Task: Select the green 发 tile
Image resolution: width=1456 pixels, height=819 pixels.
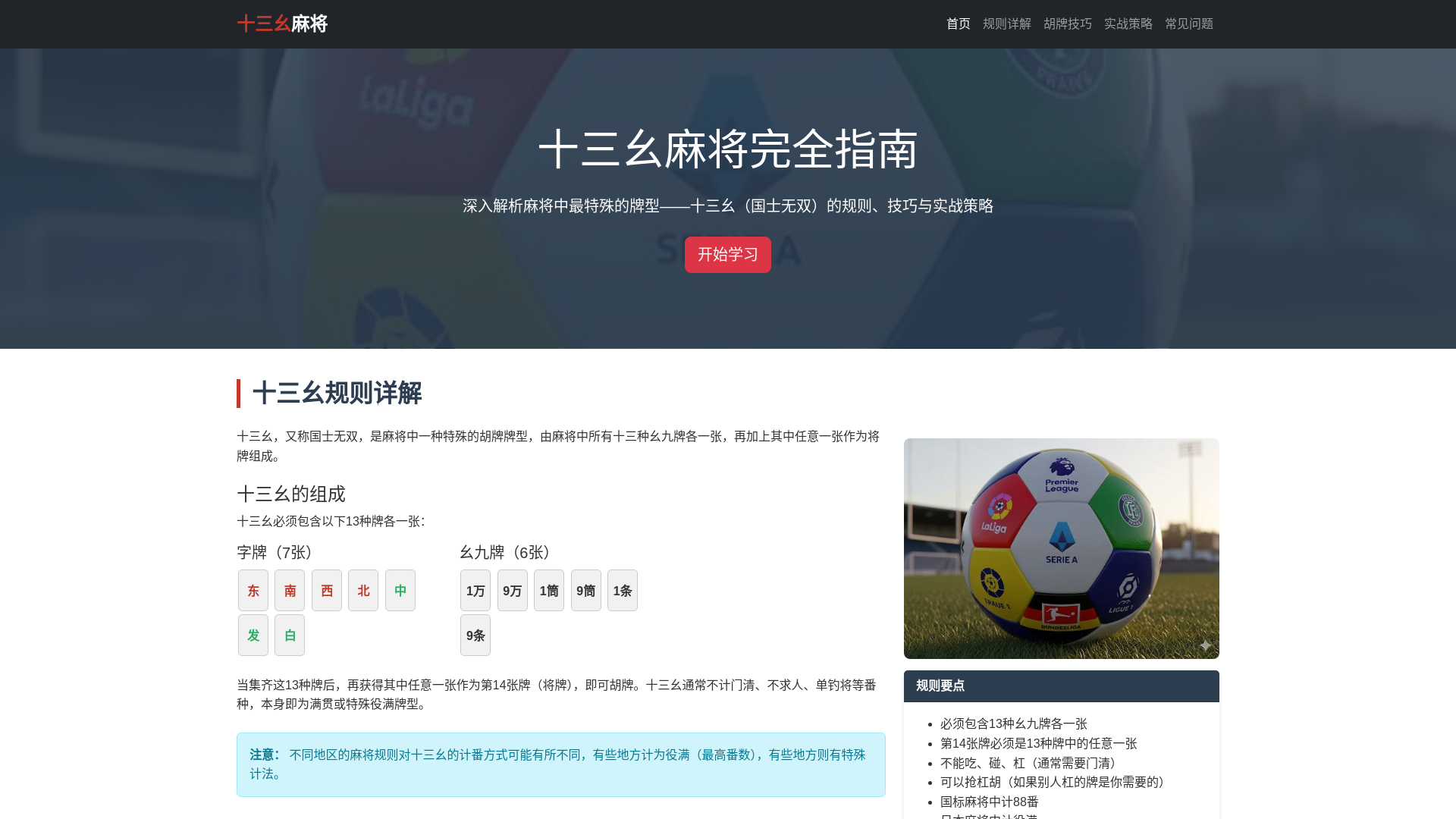Action: [x=253, y=635]
